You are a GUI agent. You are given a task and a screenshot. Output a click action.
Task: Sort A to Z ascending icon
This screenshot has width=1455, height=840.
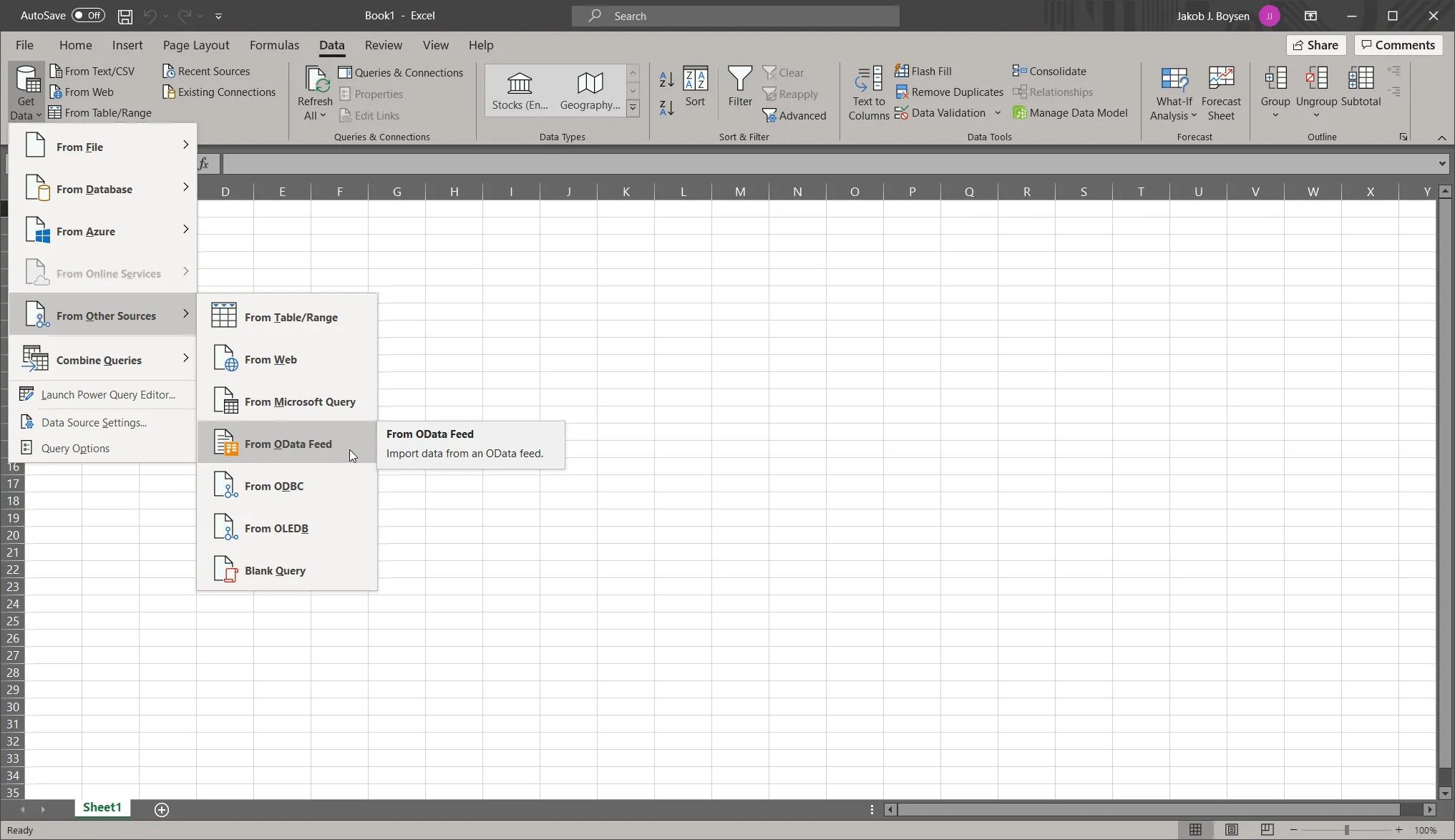click(666, 79)
